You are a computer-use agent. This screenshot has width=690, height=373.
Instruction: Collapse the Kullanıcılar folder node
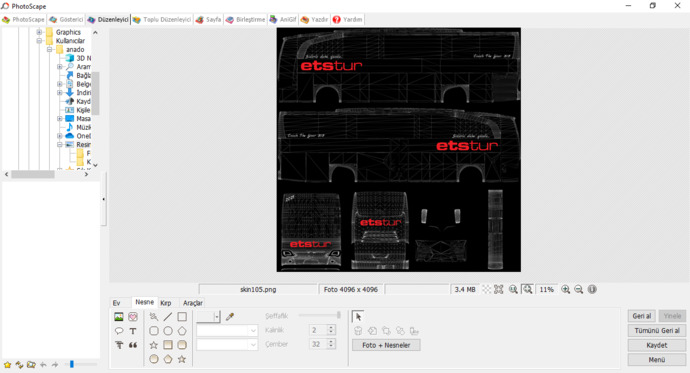pos(39,40)
